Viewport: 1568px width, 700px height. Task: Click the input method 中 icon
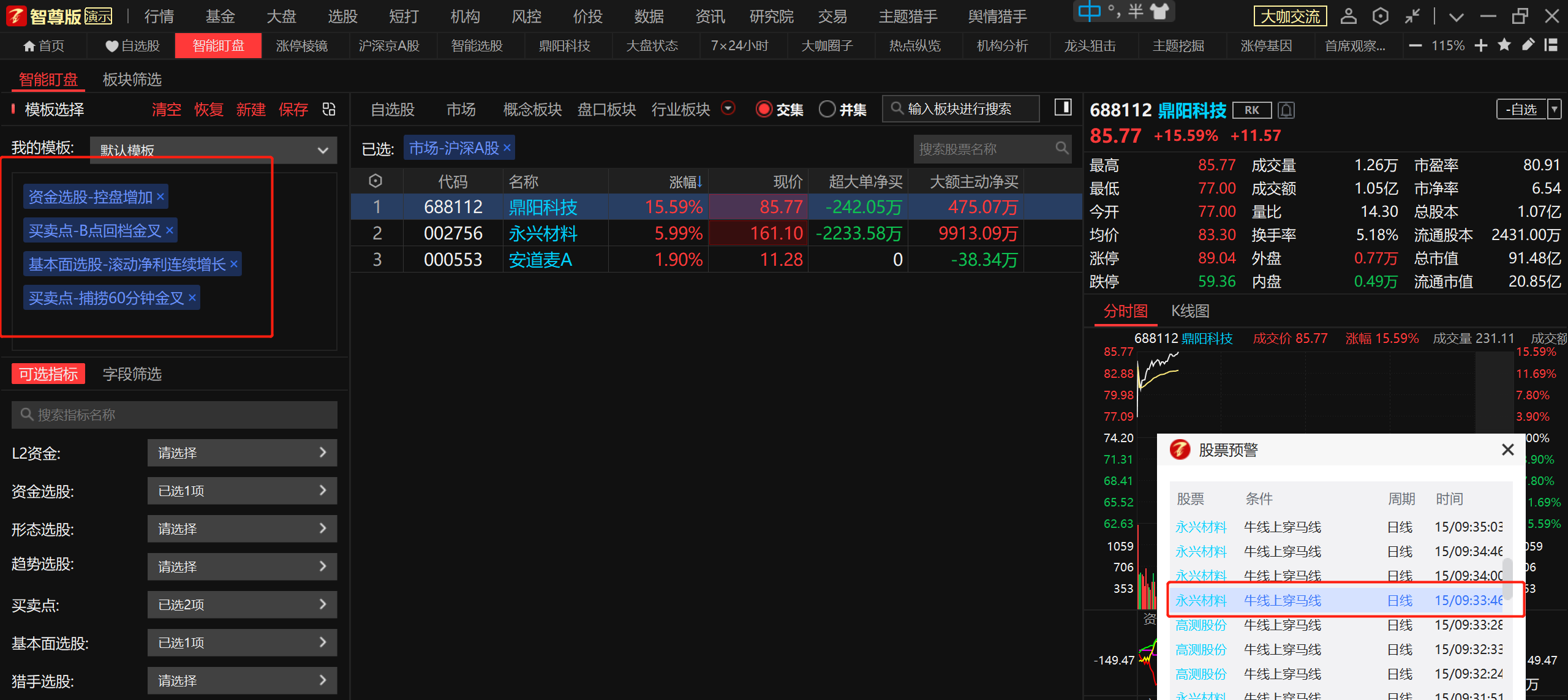point(1090,11)
